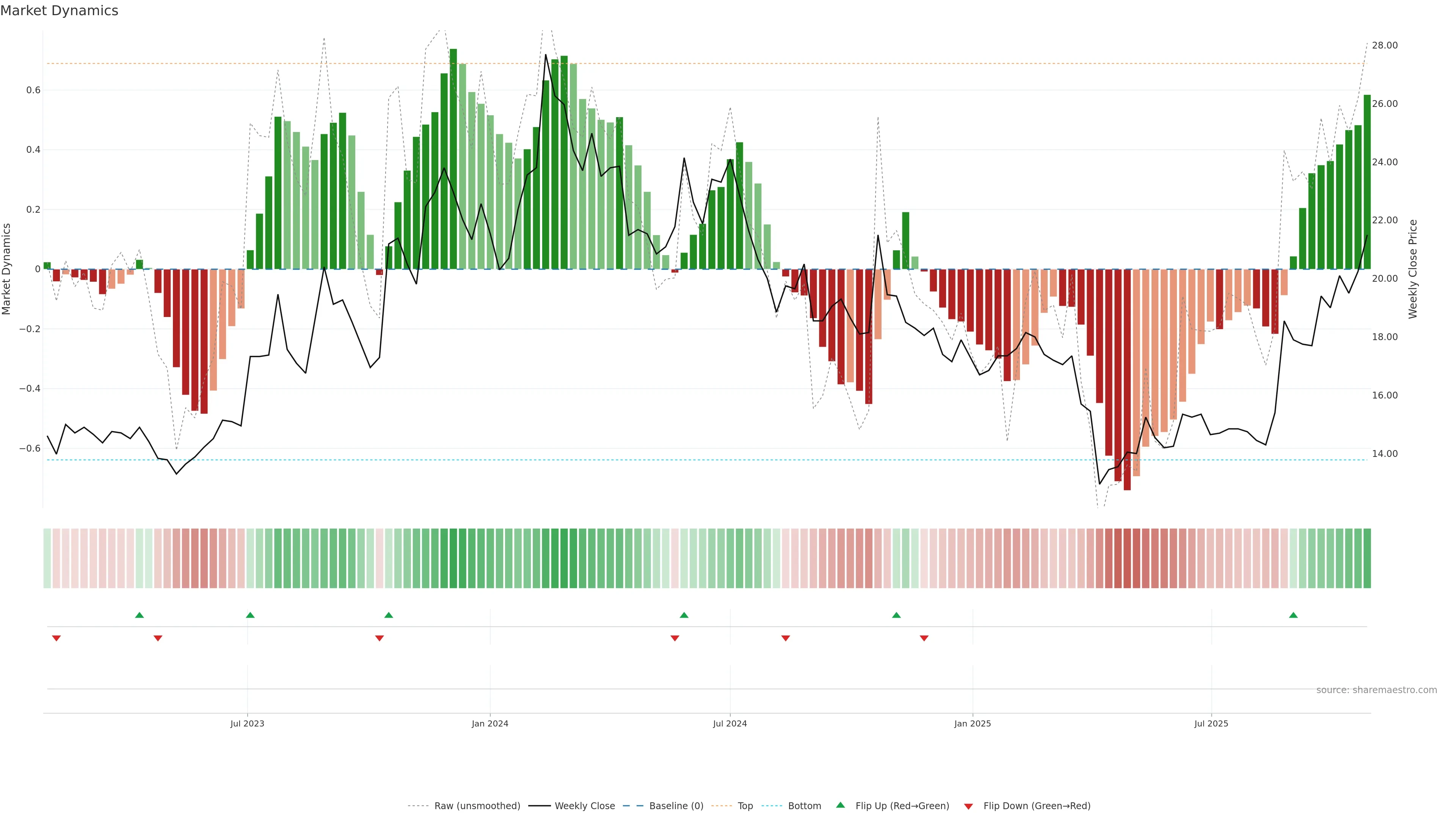Image resolution: width=1456 pixels, height=819 pixels.
Task: Toggle Baseline (0) legend entry
Action: 676,806
